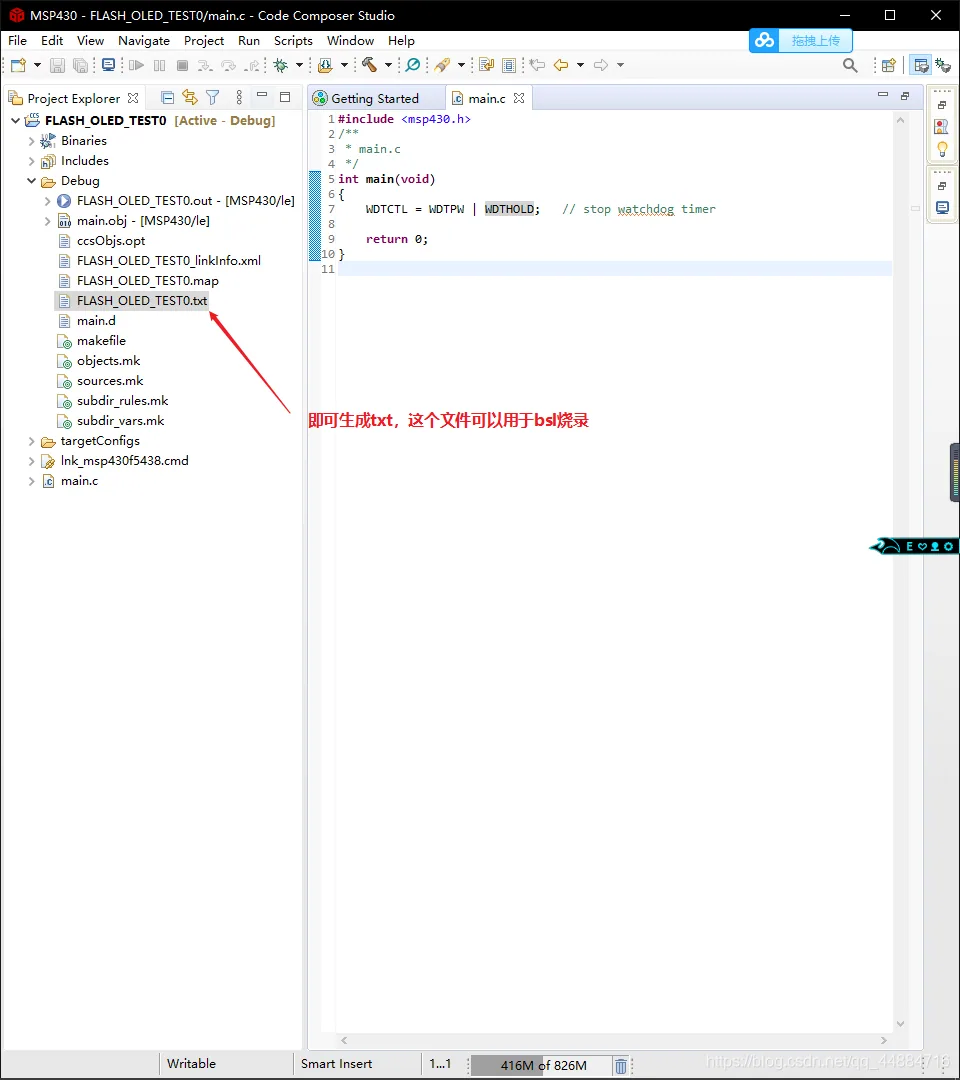Click the garbage collector trash icon

(x=620, y=1066)
